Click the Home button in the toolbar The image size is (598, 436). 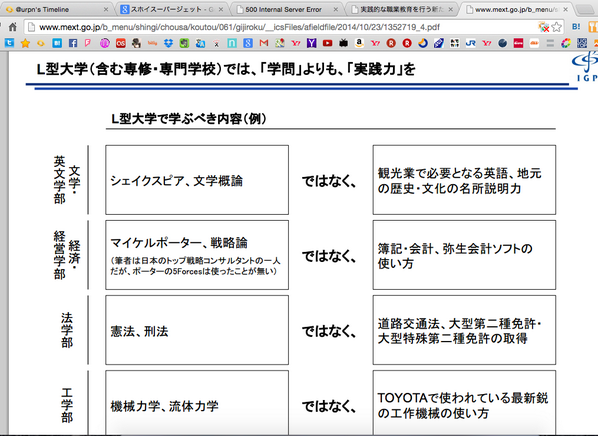coord(13,27)
